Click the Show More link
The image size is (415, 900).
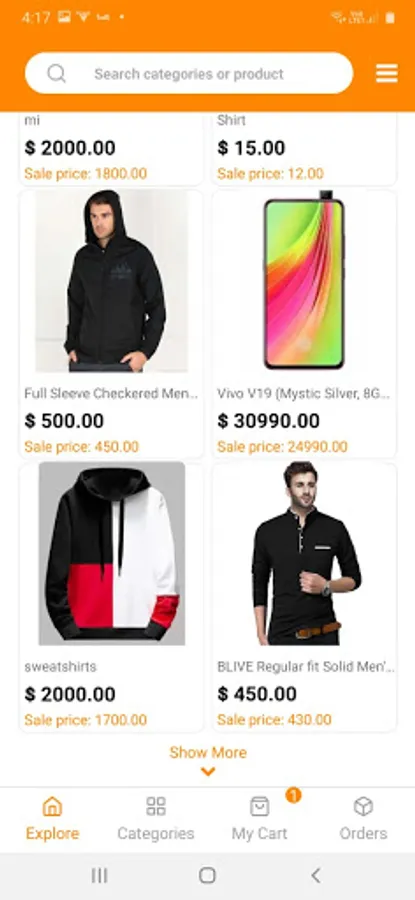coord(208,752)
